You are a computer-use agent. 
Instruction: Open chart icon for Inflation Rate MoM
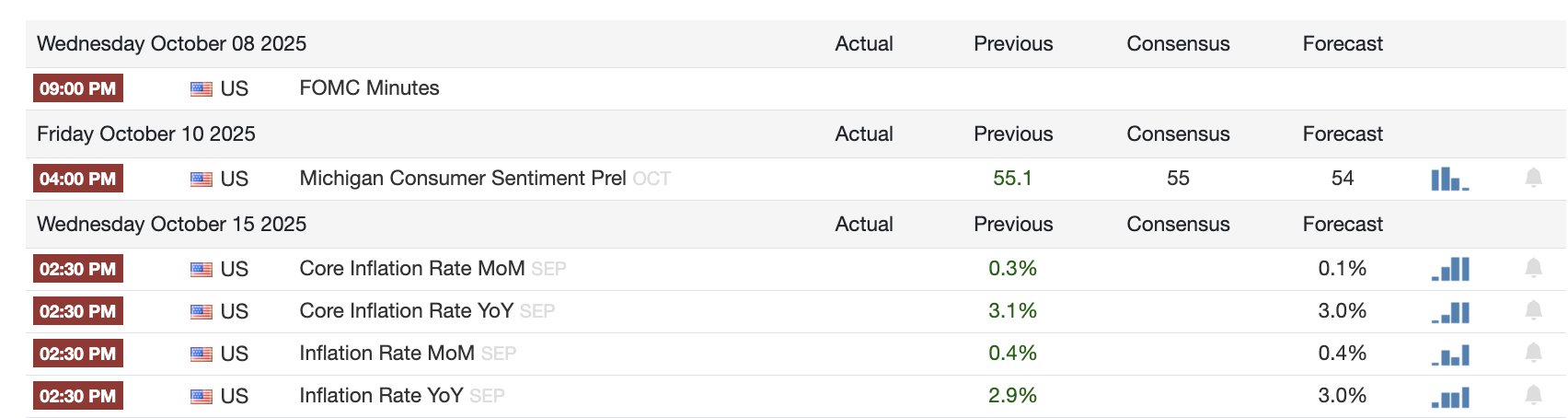click(1451, 354)
